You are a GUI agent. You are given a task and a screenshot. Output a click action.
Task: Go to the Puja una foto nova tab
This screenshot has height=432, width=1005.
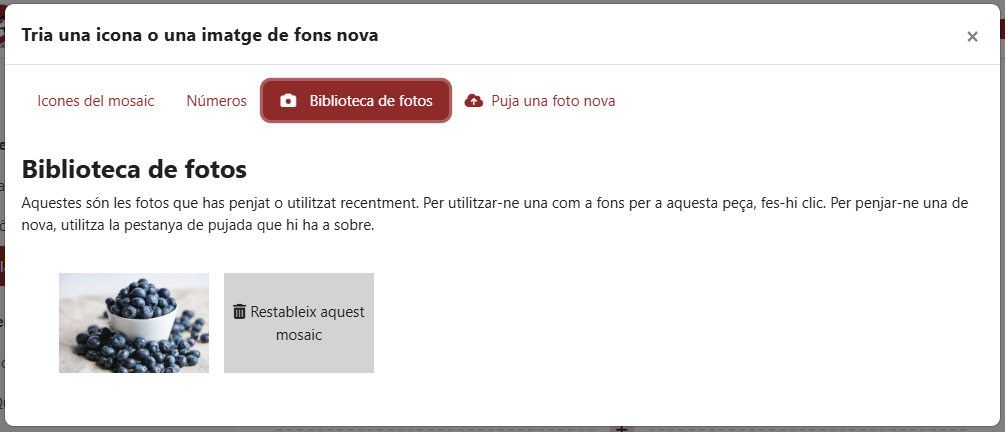pyautogui.click(x=552, y=101)
